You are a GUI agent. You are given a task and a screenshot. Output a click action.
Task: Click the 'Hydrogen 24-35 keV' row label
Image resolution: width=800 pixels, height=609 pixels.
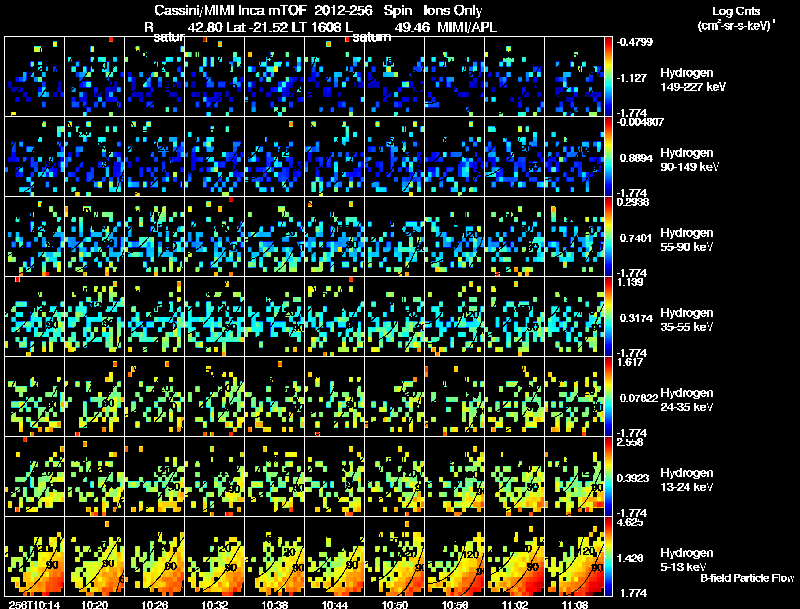point(687,400)
